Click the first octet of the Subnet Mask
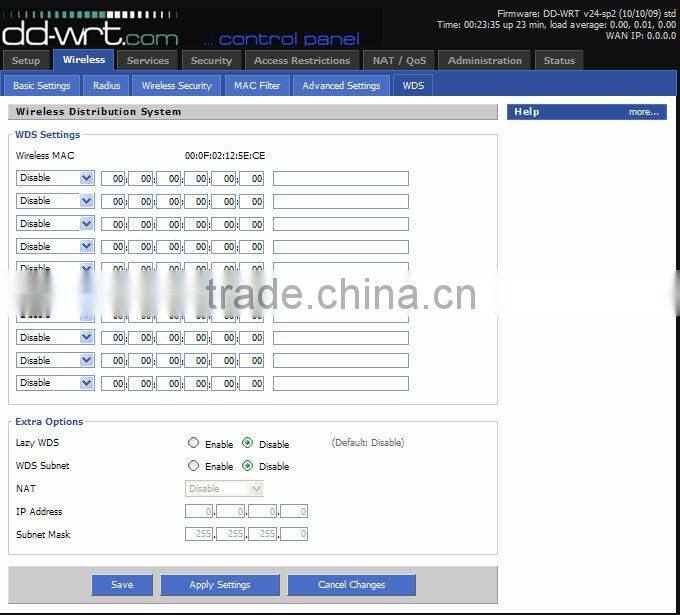Viewport: 680px width, 615px height. (x=199, y=534)
